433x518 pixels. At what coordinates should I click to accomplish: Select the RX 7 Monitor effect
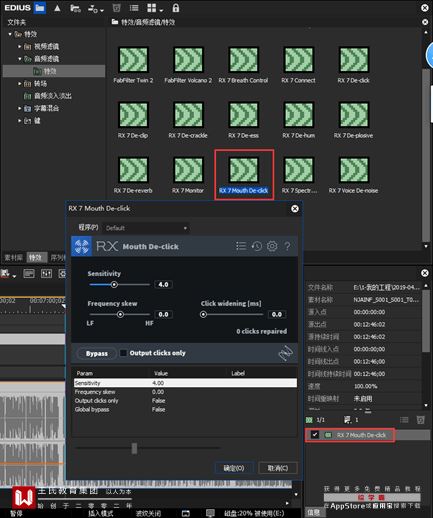pyautogui.click(x=188, y=175)
